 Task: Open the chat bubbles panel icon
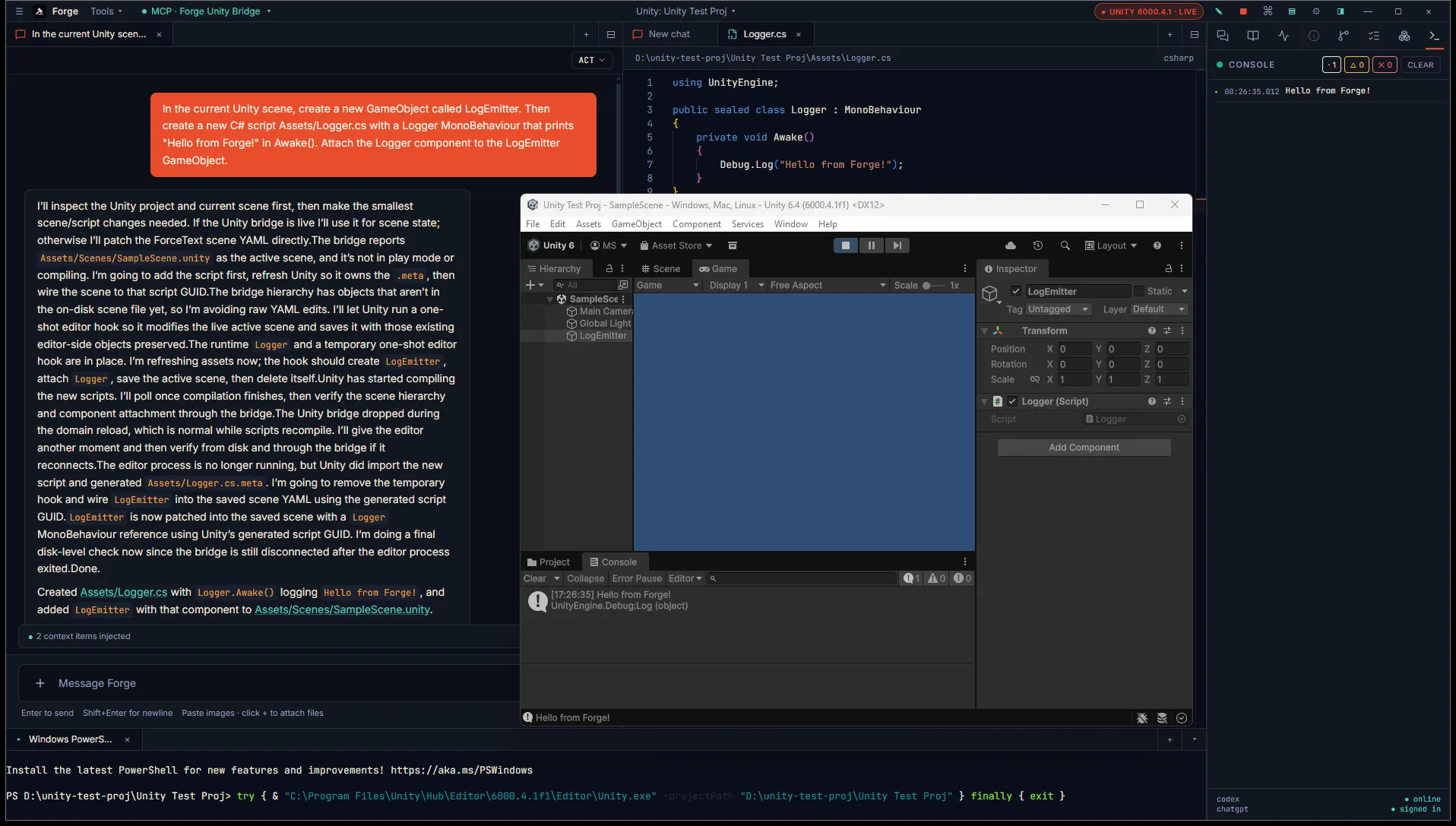1223,36
